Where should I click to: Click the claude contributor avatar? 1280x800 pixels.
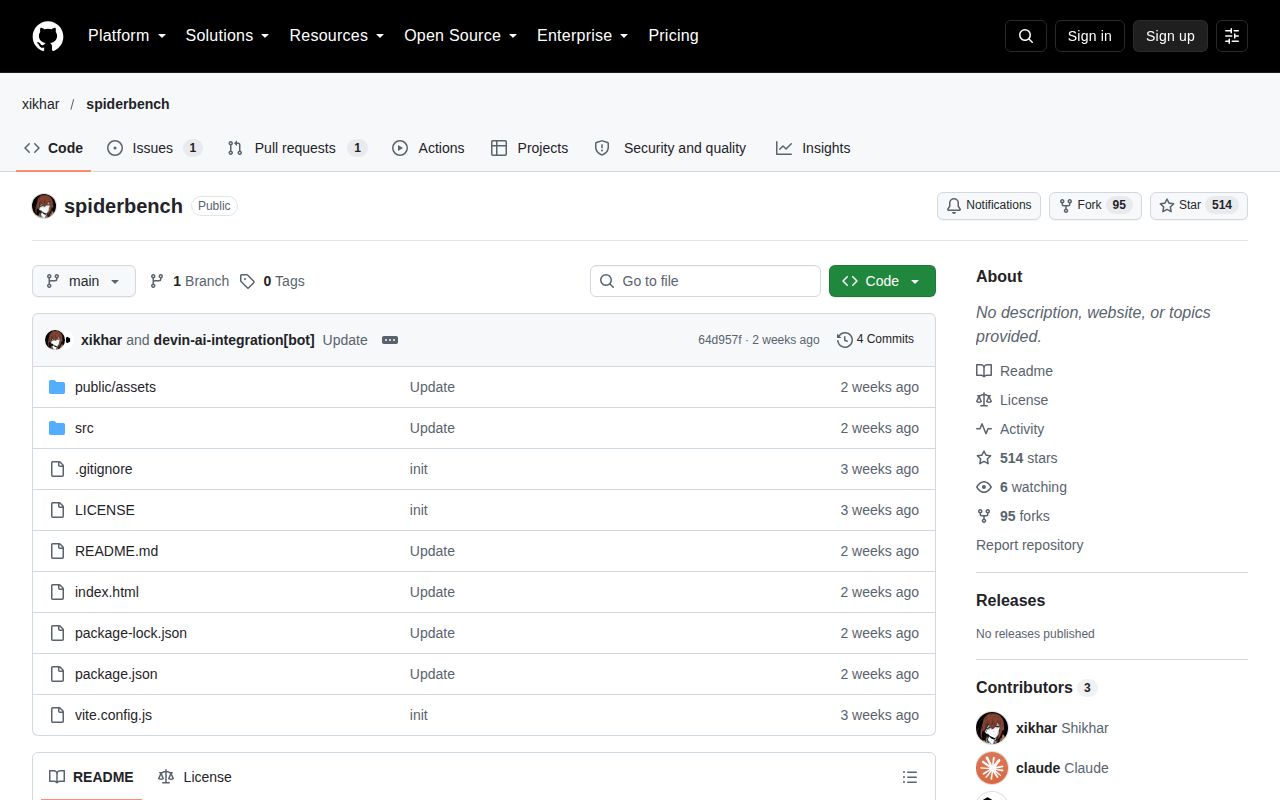(992, 768)
